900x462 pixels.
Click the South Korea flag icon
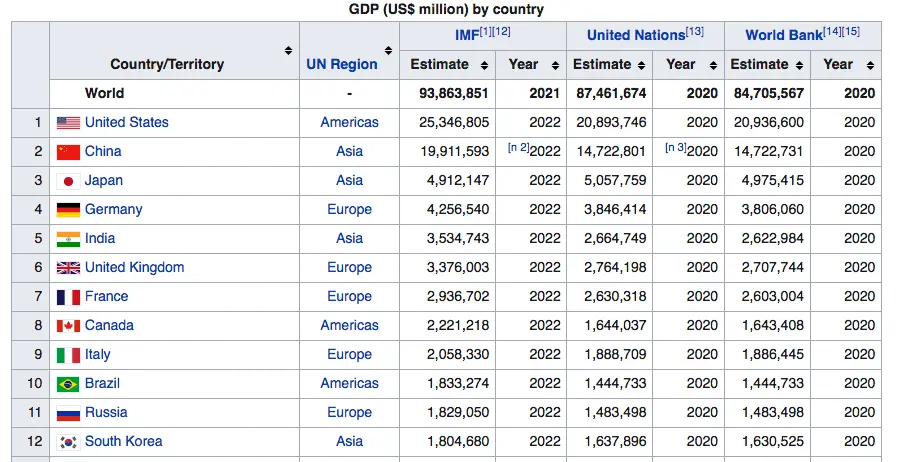(68, 442)
